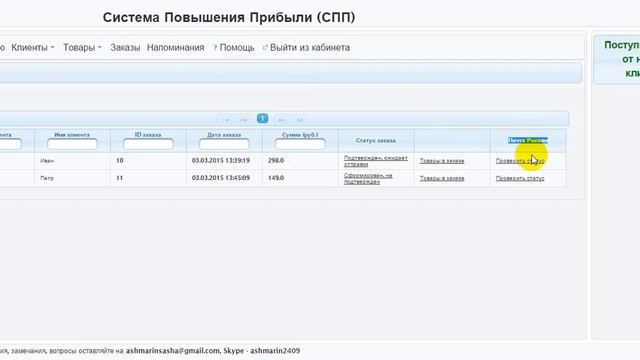640x360 pixels.
Task: Go to the last page in paginator
Action: point(300,120)
